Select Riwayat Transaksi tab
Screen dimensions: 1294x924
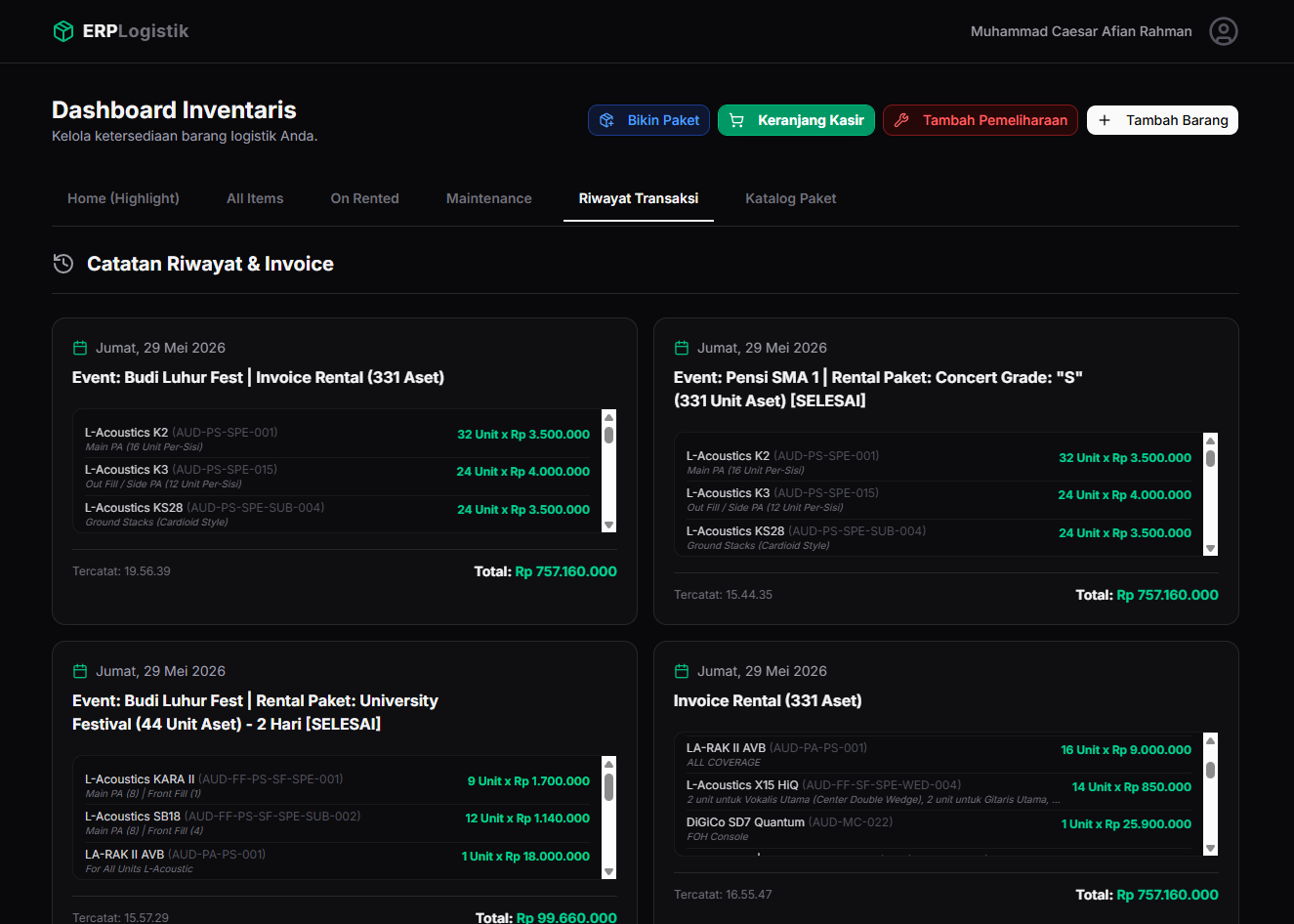tap(639, 198)
